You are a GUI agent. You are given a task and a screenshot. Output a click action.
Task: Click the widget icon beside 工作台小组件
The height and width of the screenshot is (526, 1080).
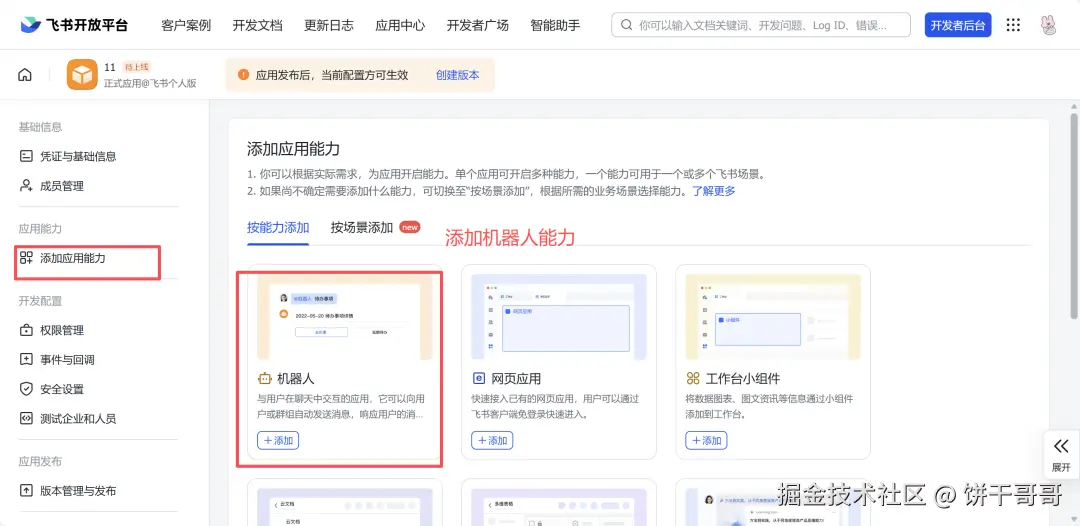click(x=693, y=379)
